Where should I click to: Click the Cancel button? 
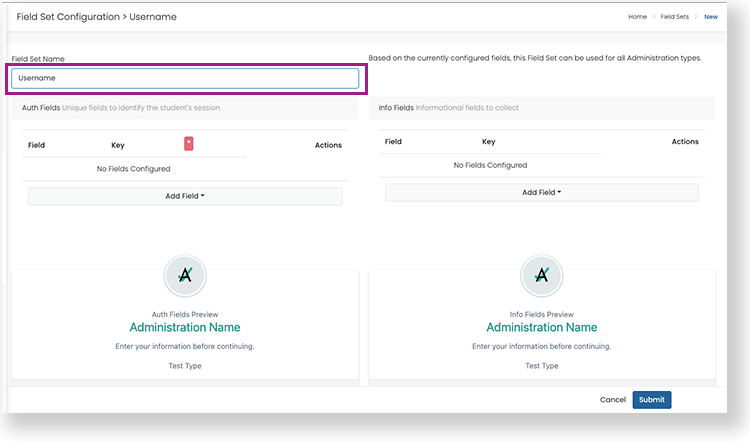pos(613,400)
